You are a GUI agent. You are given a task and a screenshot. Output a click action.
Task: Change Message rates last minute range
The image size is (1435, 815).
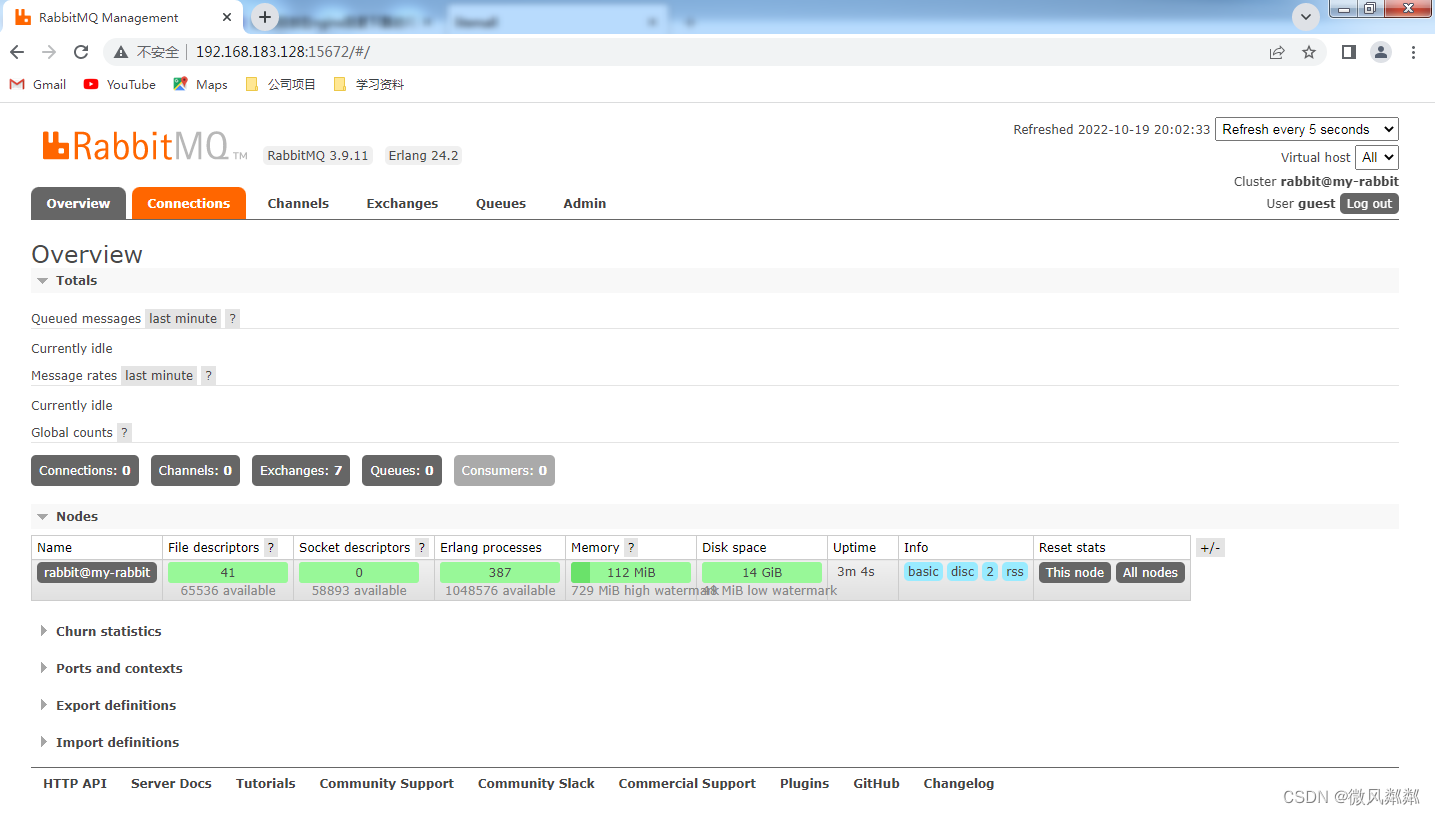(x=159, y=376)
